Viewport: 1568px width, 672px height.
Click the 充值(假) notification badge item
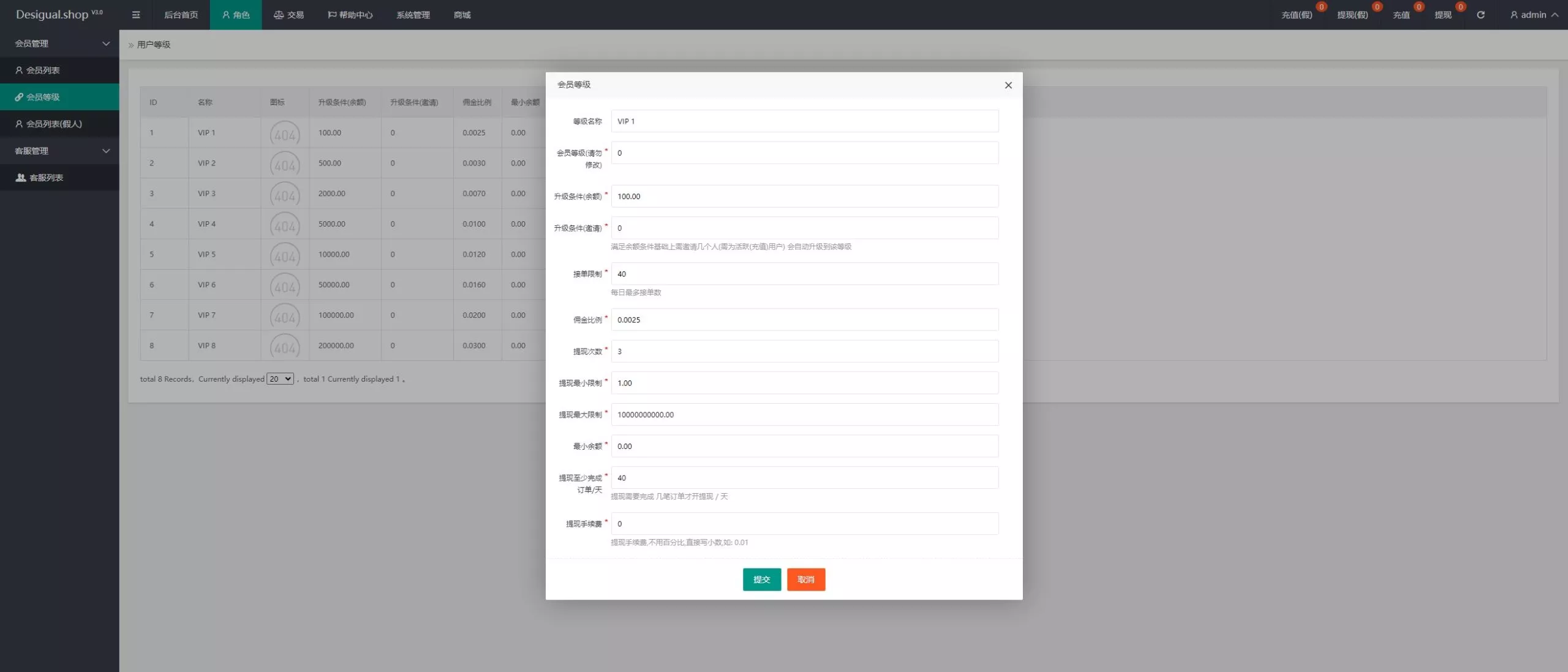click(x=1297, y=15)
